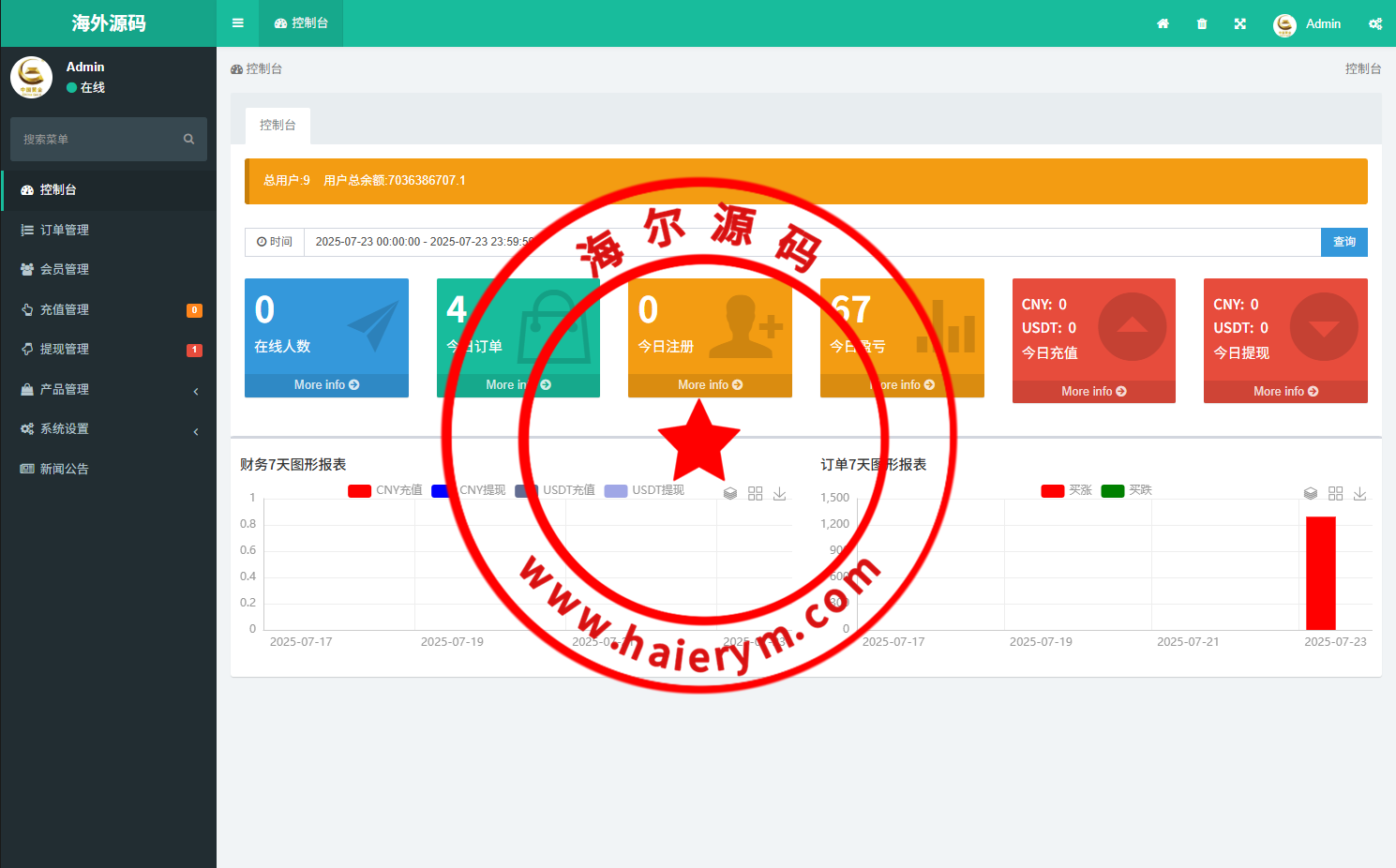Viewport: 1396px width, 868px height.
Task: Click the 查询 query button
Action: (1343, 242)
